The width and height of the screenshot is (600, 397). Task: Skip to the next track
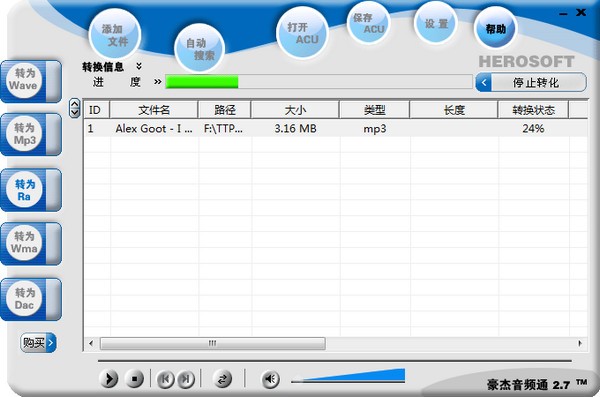(186, 379)
